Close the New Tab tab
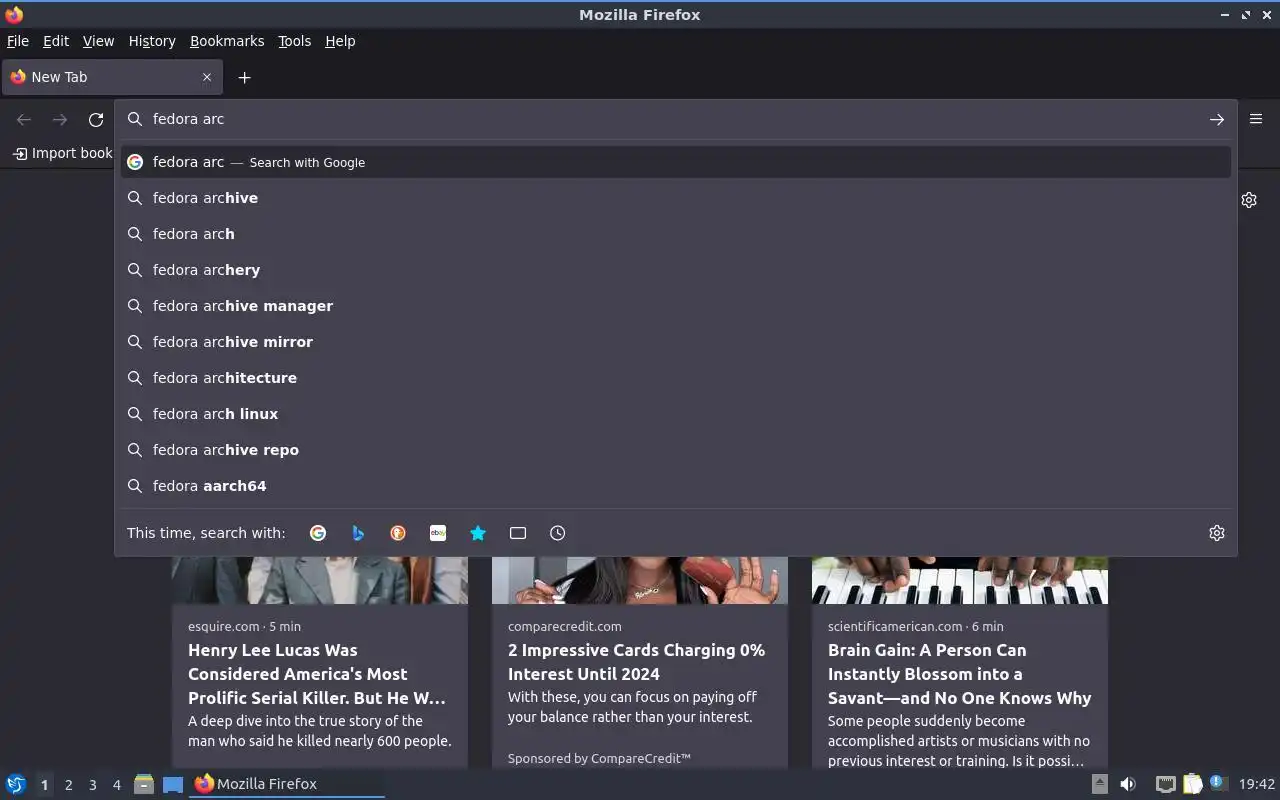This screenshot has width=1280, height=800. [x=207, y=77]
